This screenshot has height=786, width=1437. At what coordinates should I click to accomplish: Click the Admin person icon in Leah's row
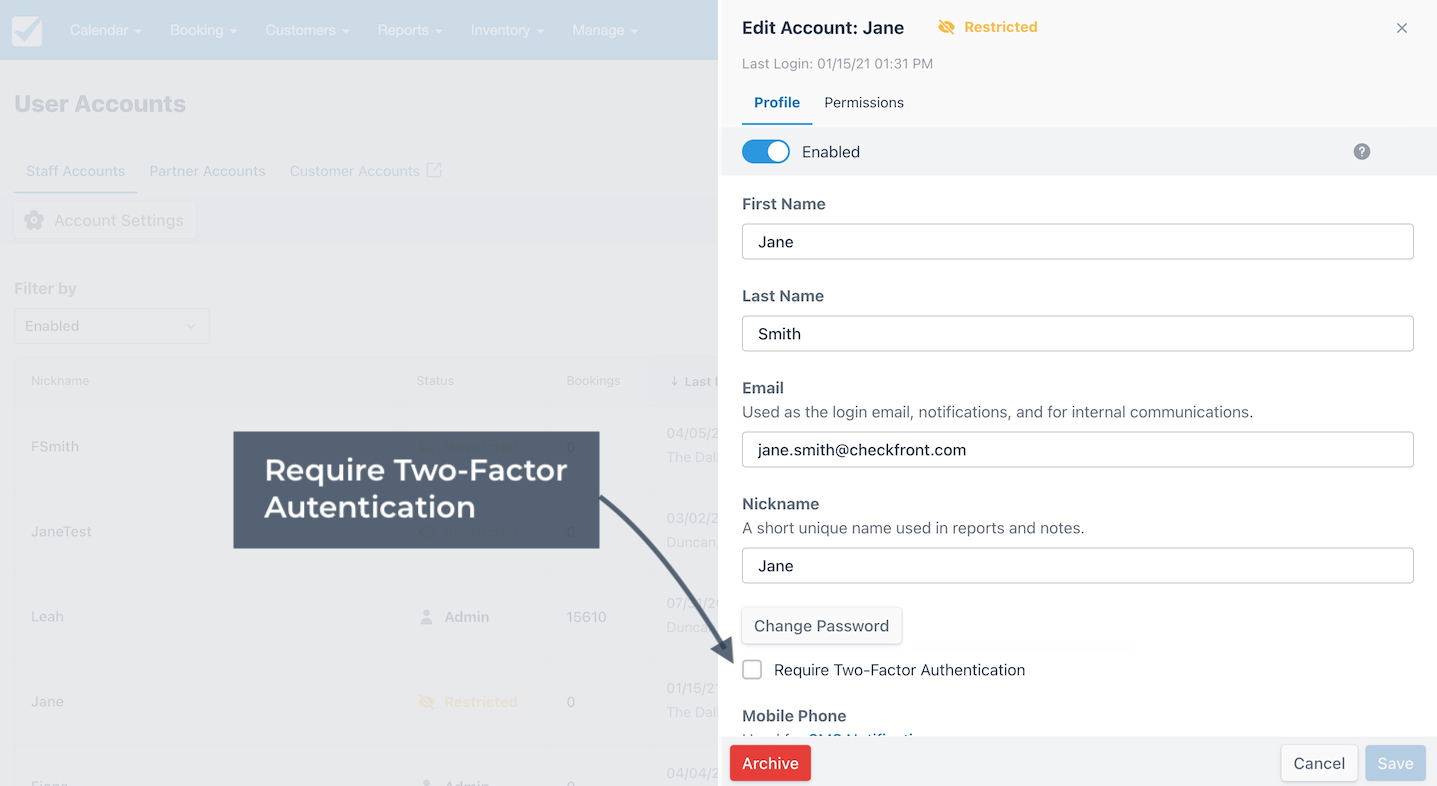427,617
